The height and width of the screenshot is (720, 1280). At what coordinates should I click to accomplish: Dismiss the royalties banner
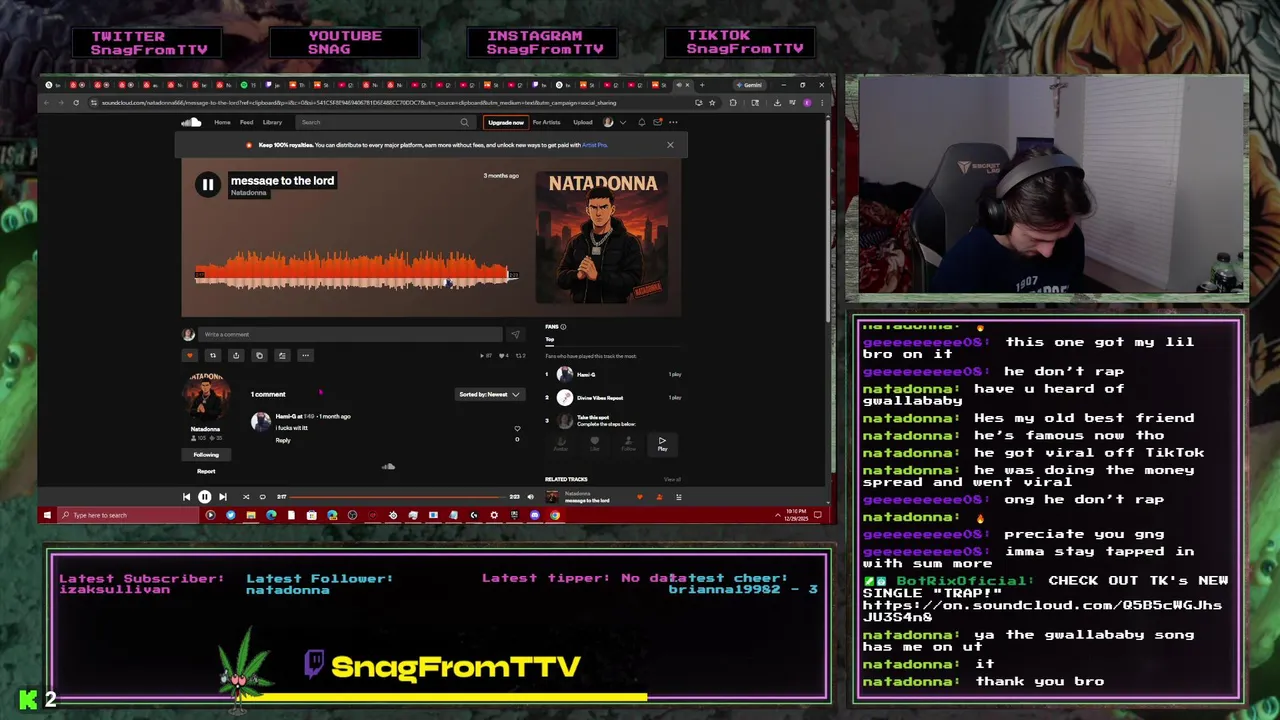point(670,145)
